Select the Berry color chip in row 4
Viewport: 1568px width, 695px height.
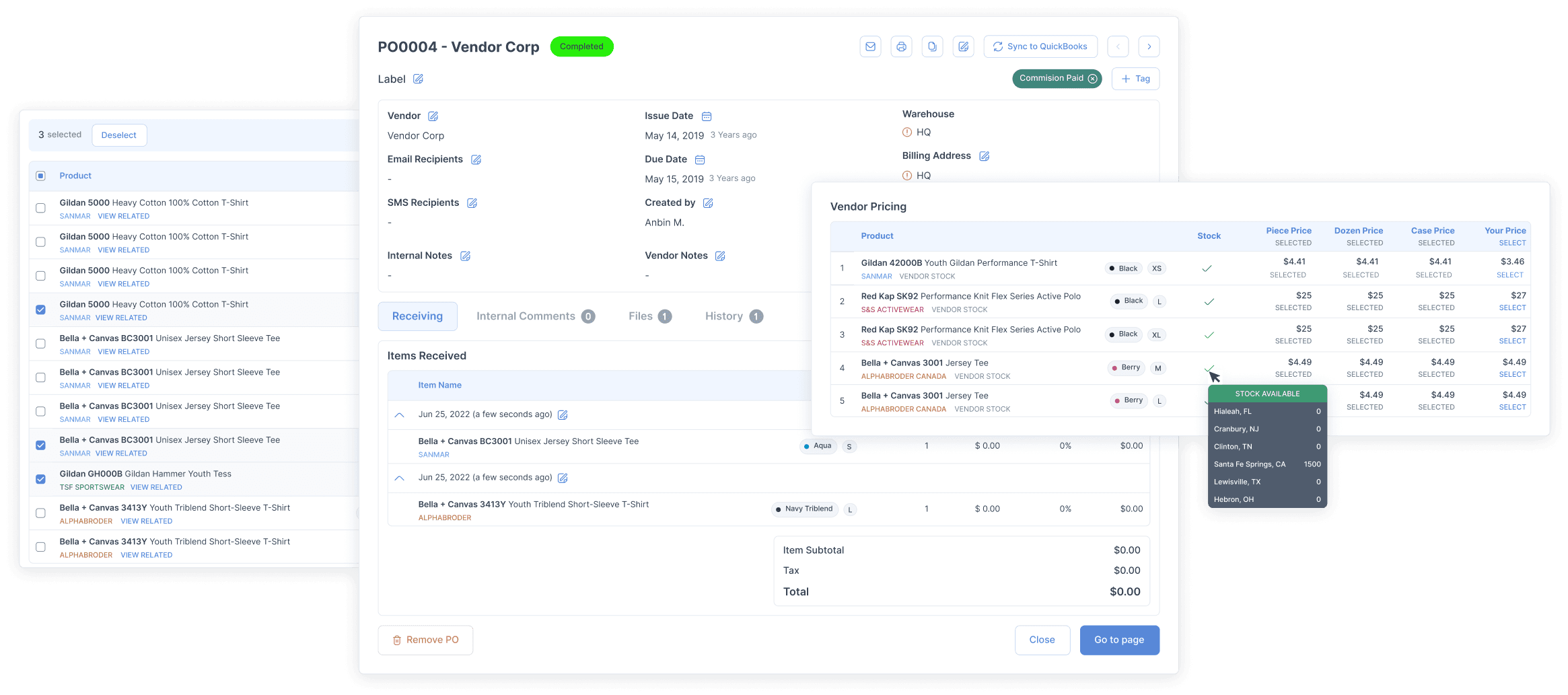1126,368
